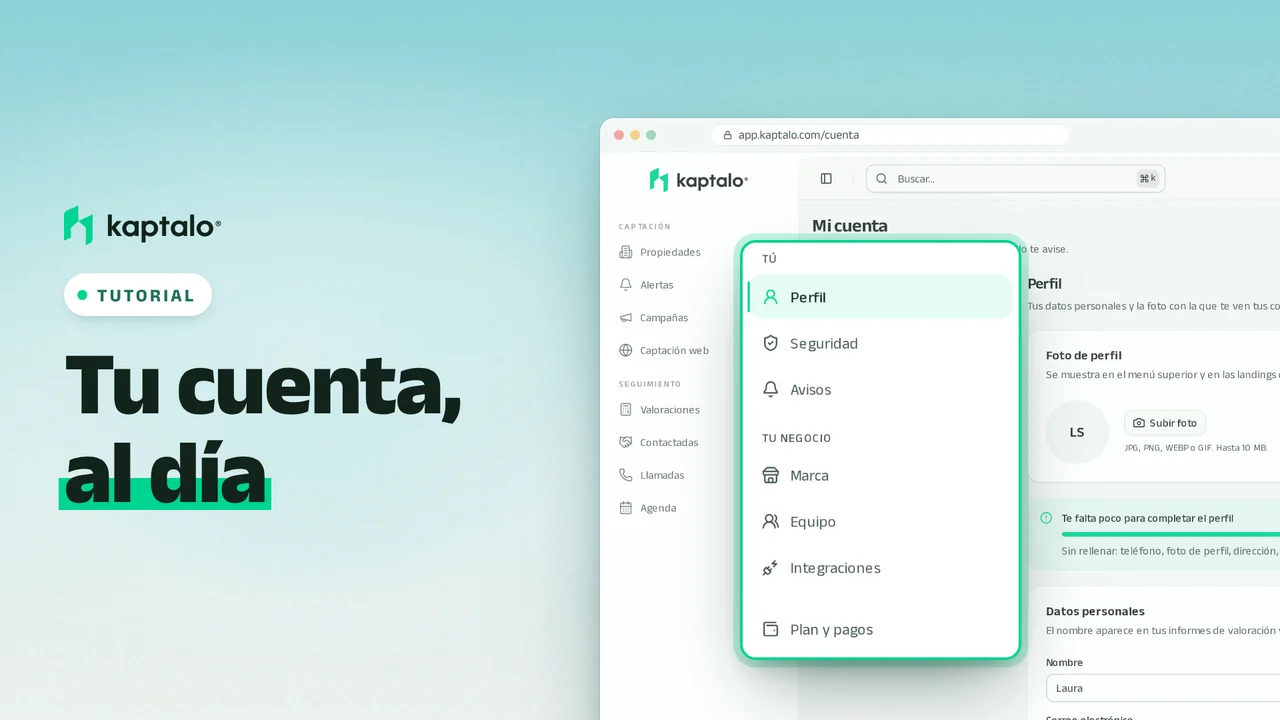Click the Campañas megaphone icon

pyautogui.click(x=626, y=318)
